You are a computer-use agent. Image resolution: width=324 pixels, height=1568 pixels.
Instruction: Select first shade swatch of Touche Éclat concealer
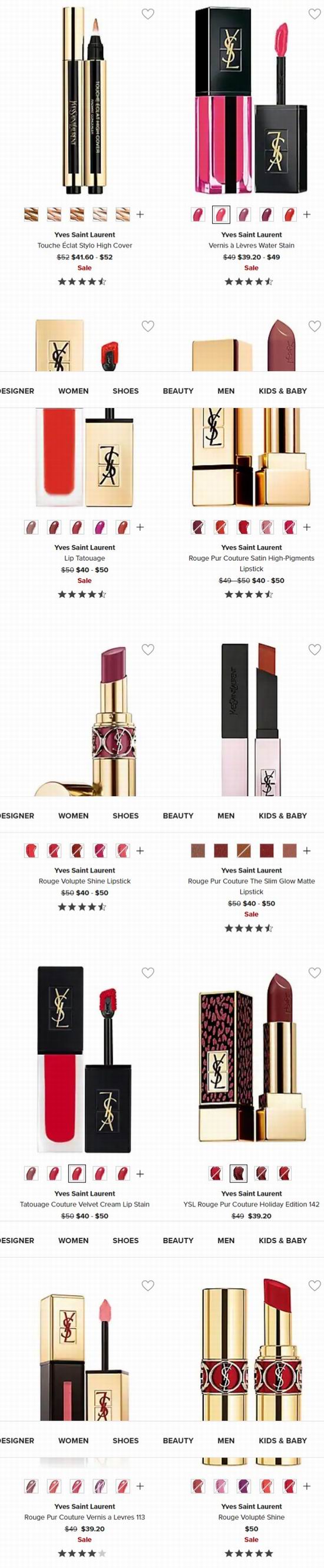(31, 214)
